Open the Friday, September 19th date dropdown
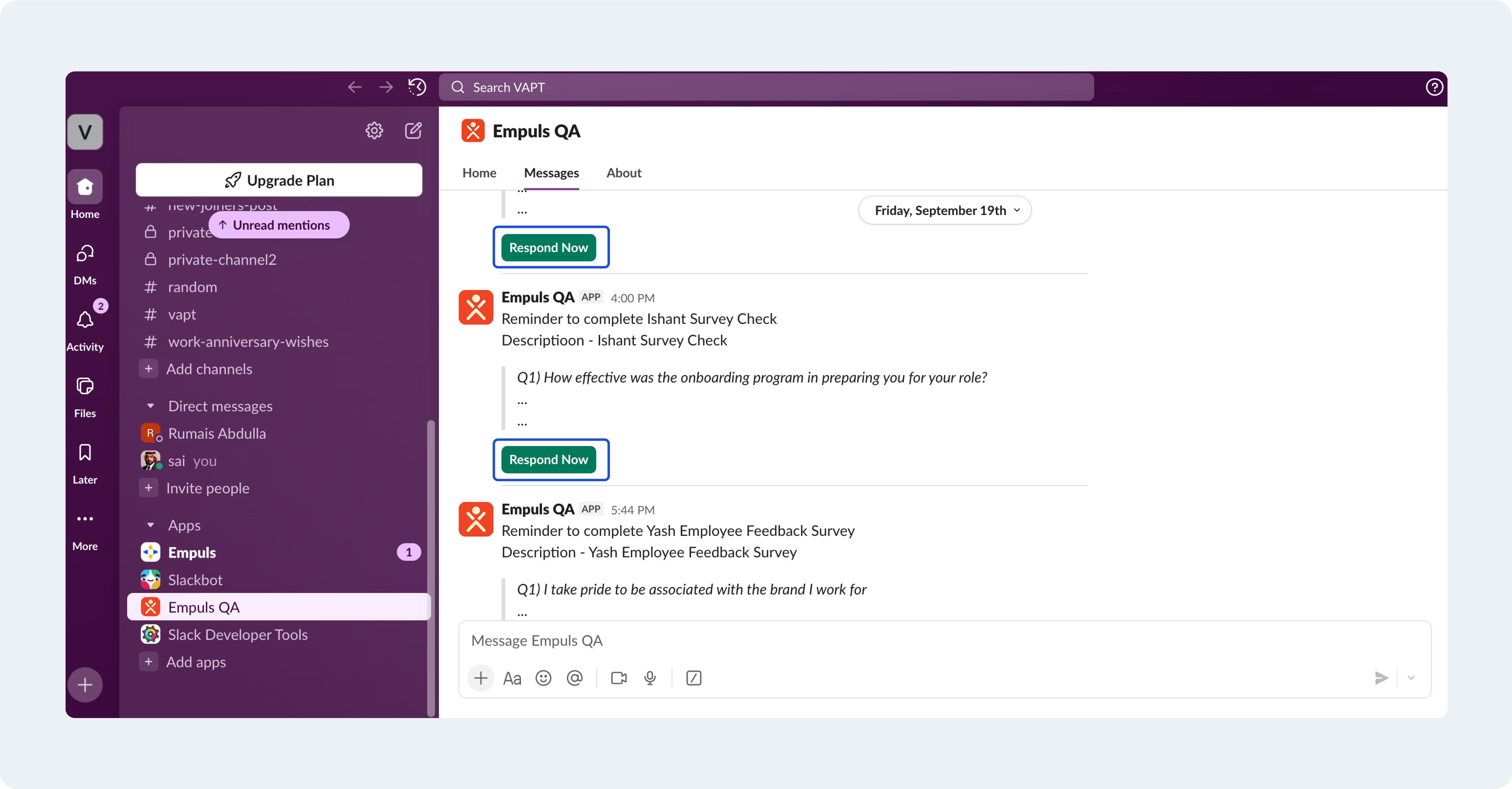Viewport: 1512px width, 789px height. 944,210
